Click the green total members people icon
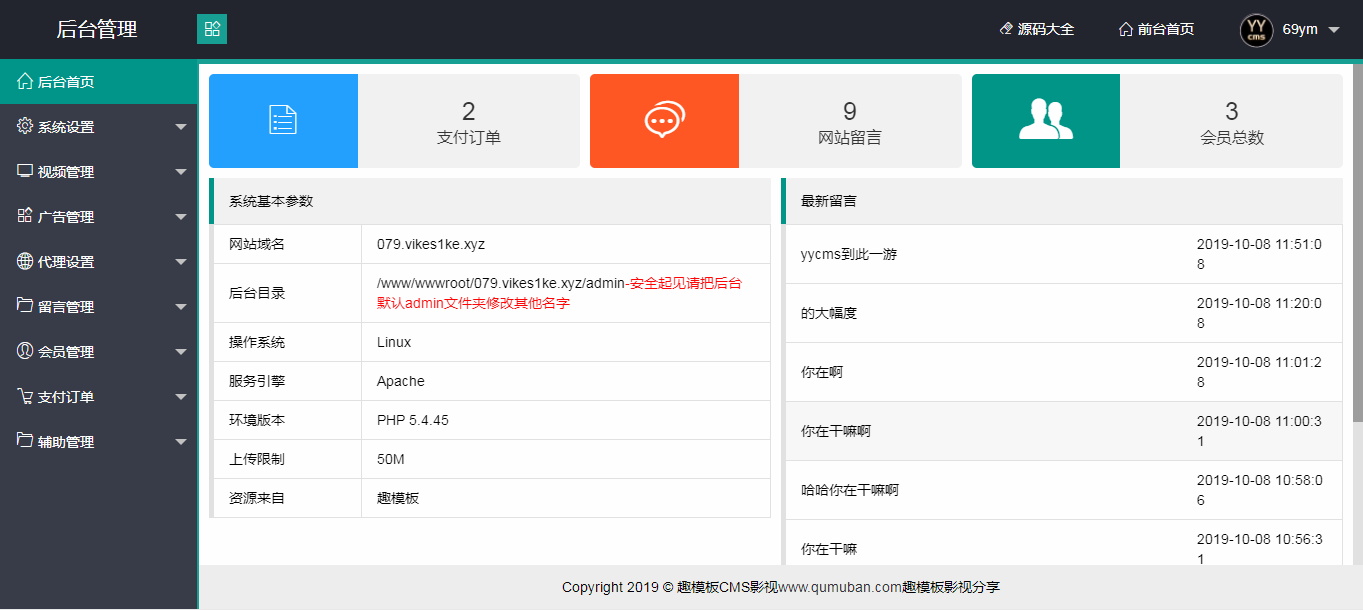The height and width of the screenshot is (610, 1363). 1045,120
